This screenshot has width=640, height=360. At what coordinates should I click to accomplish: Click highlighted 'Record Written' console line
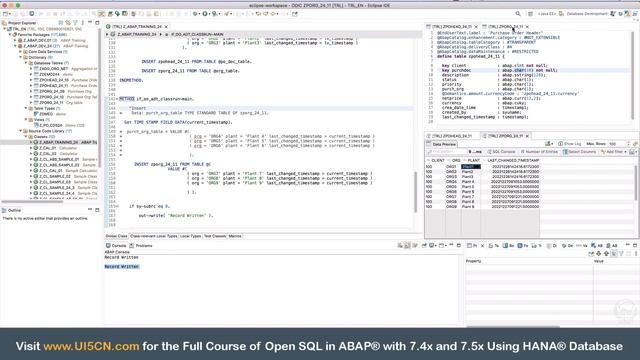coord(122,267)
